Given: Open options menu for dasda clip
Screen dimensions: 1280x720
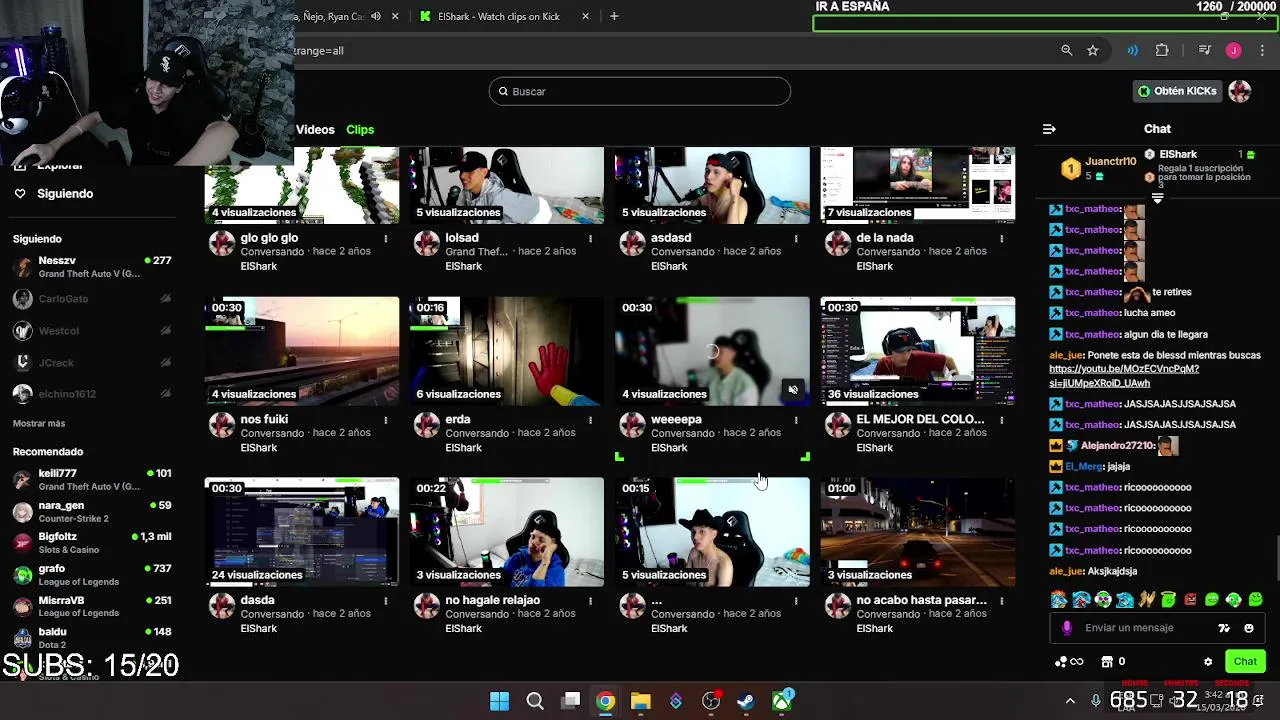Looking at the screenshot, I should coord(385,601).
